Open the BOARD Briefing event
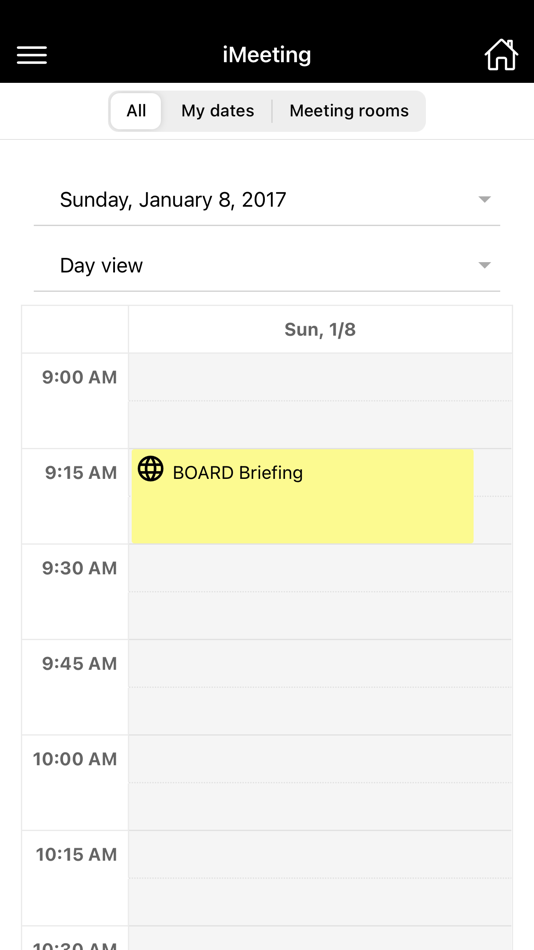The width and height of the screenshot is (534, 950). (302, 496)
